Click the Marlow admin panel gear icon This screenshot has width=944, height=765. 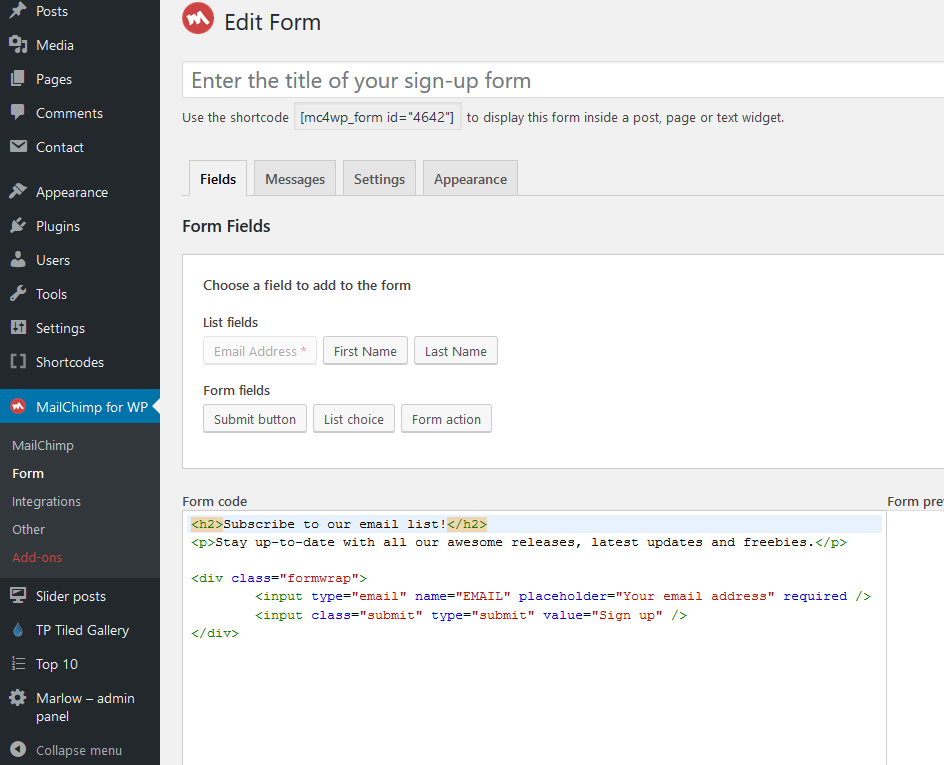[x=18, y=698]
